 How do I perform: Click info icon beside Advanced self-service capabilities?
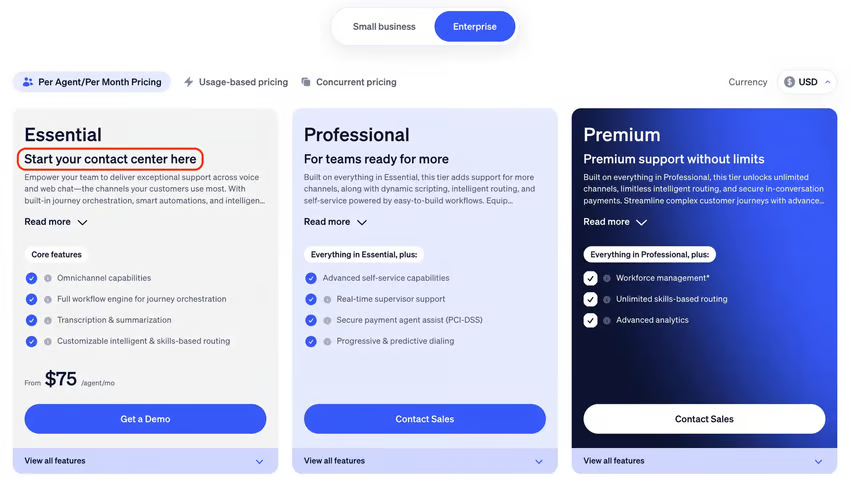[327, 278]
